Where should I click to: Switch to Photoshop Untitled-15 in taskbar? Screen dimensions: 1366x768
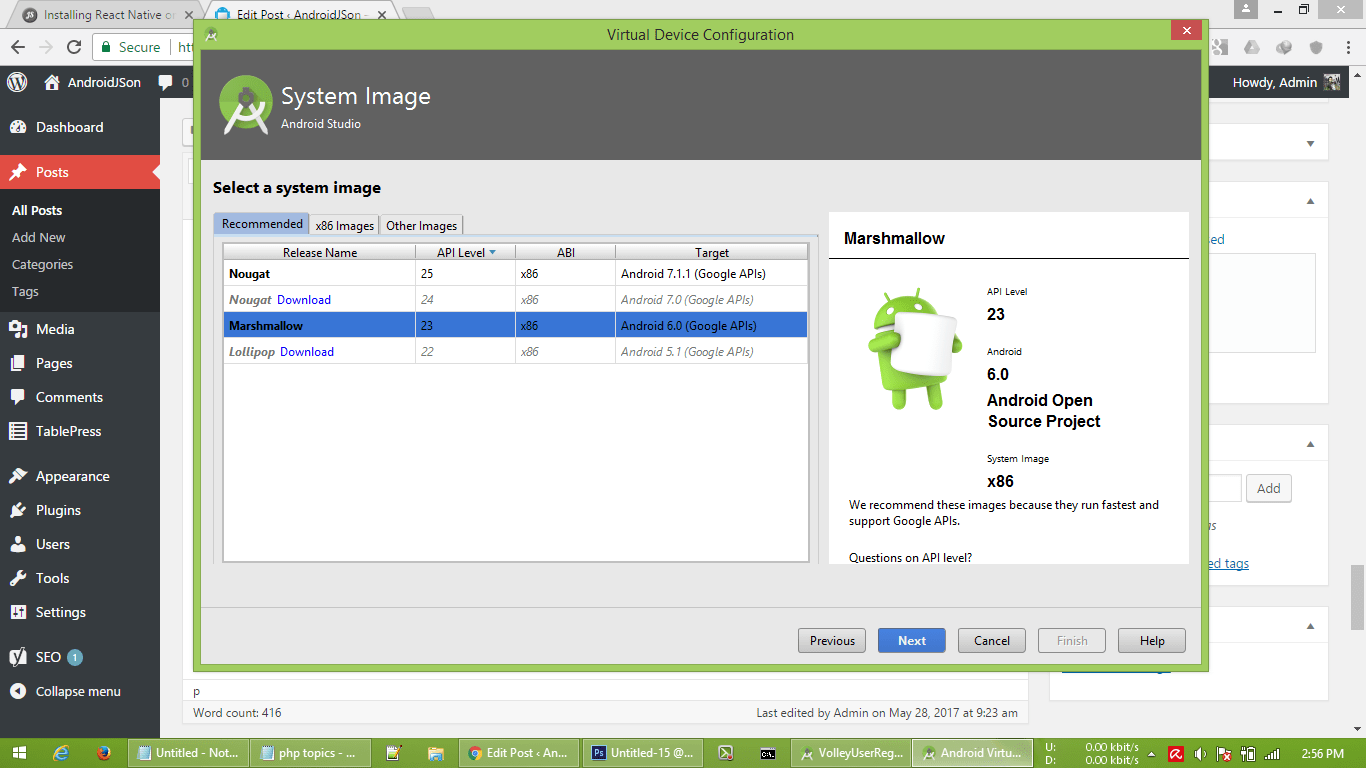pos(643,753)
